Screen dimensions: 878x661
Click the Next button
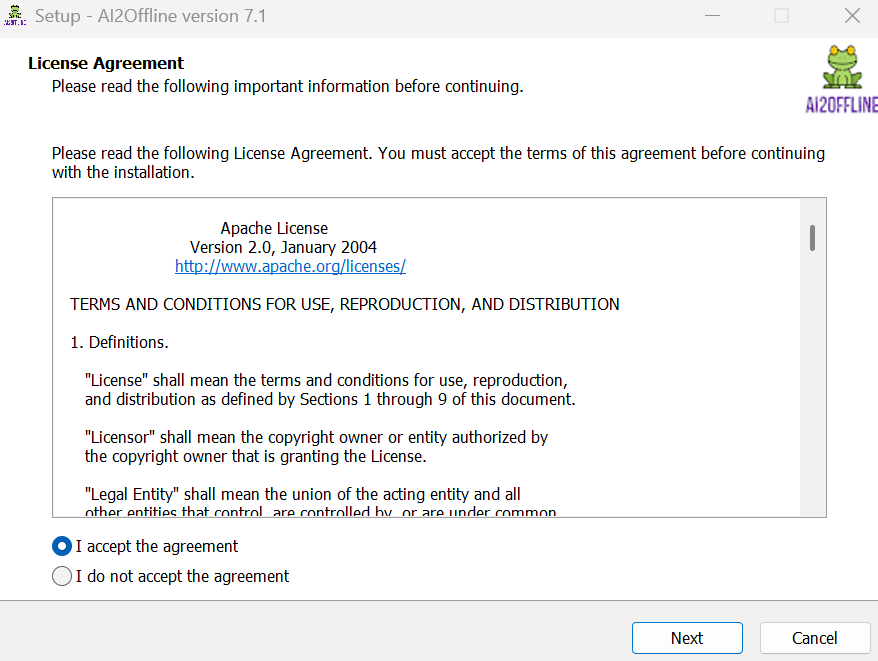click(x=687, y=638)
